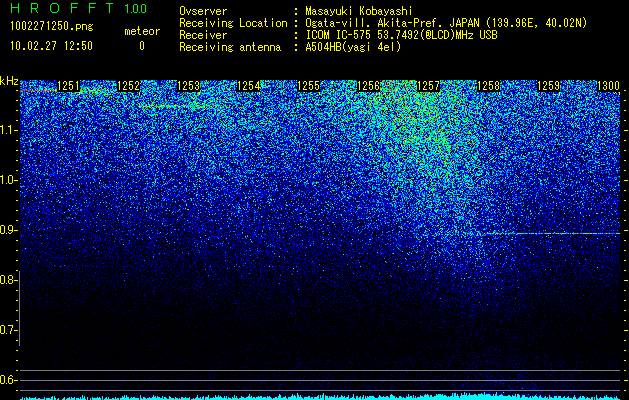Viewport: 629px width, 400px height.
Task: Click the 0.7 frequency axis label
Action: point(8,330)
